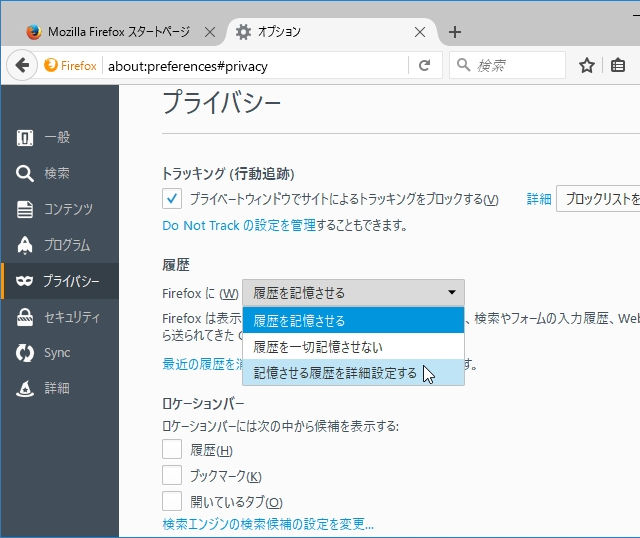Click the トラッキング (行動追跡) heading
The height and width of the screenshot is (538, 640).
click(x=228, y=173)
